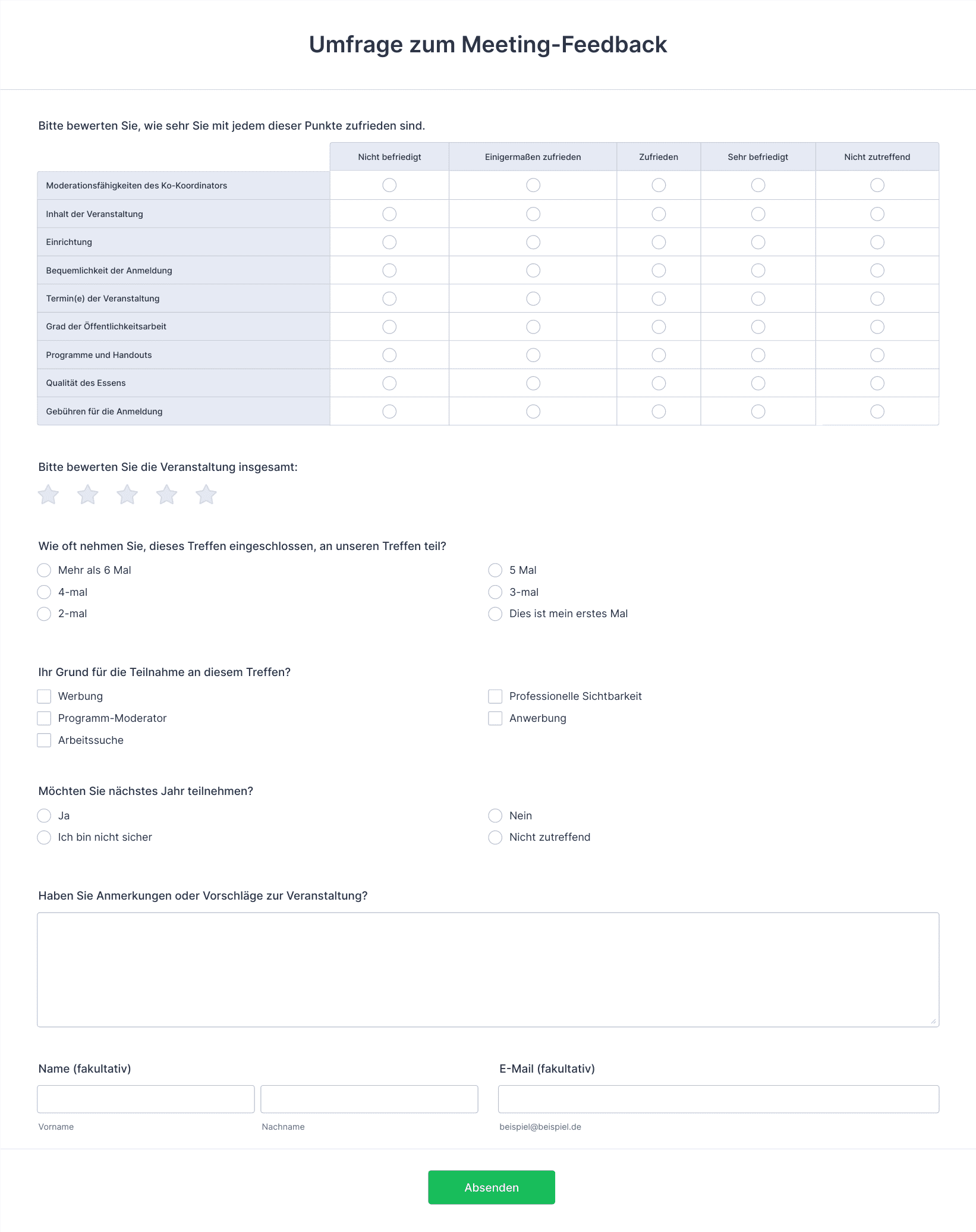Set Termin(e) der Veranstaltung to Nicht zutreffend
Screen dimensions: 976x1232
point(877,298)
